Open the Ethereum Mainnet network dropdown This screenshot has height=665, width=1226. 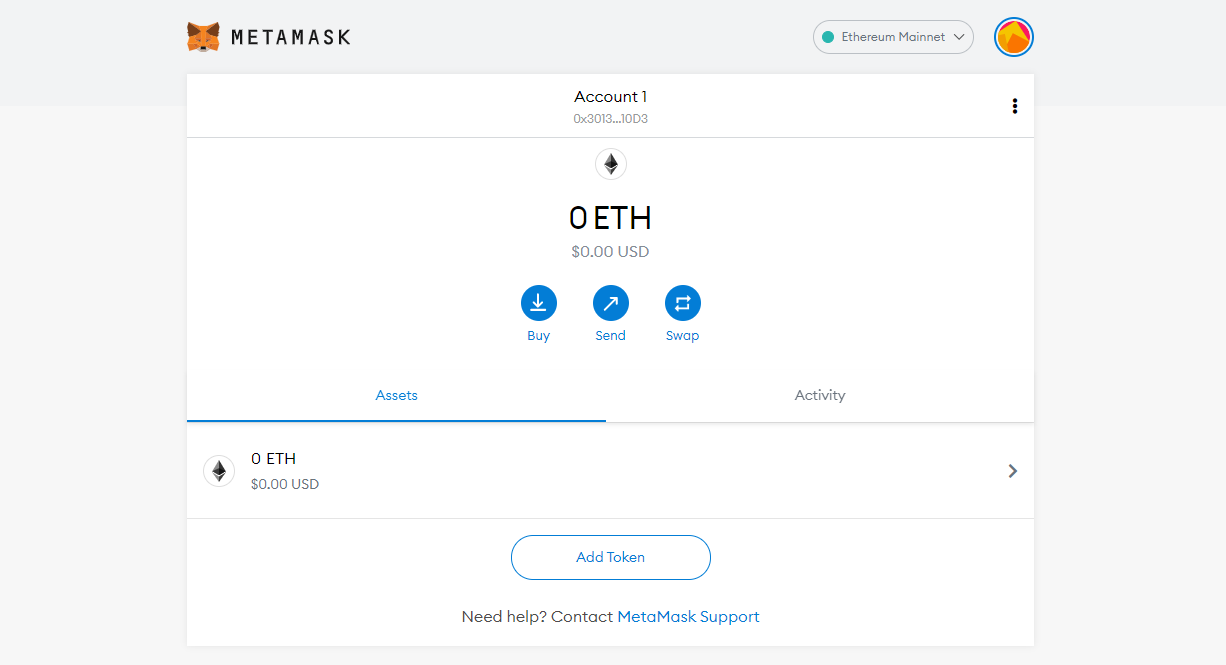tap(893, 37)
